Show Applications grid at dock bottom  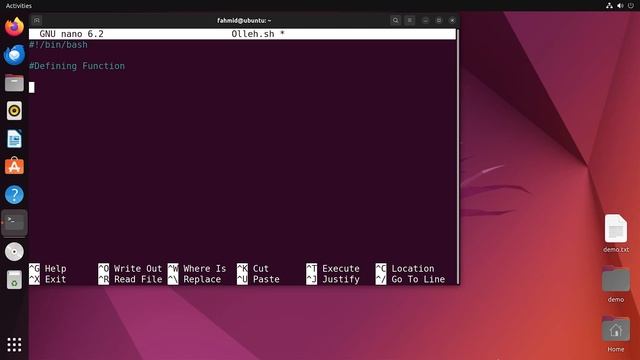pyautogui.click(x=14, y=344)
